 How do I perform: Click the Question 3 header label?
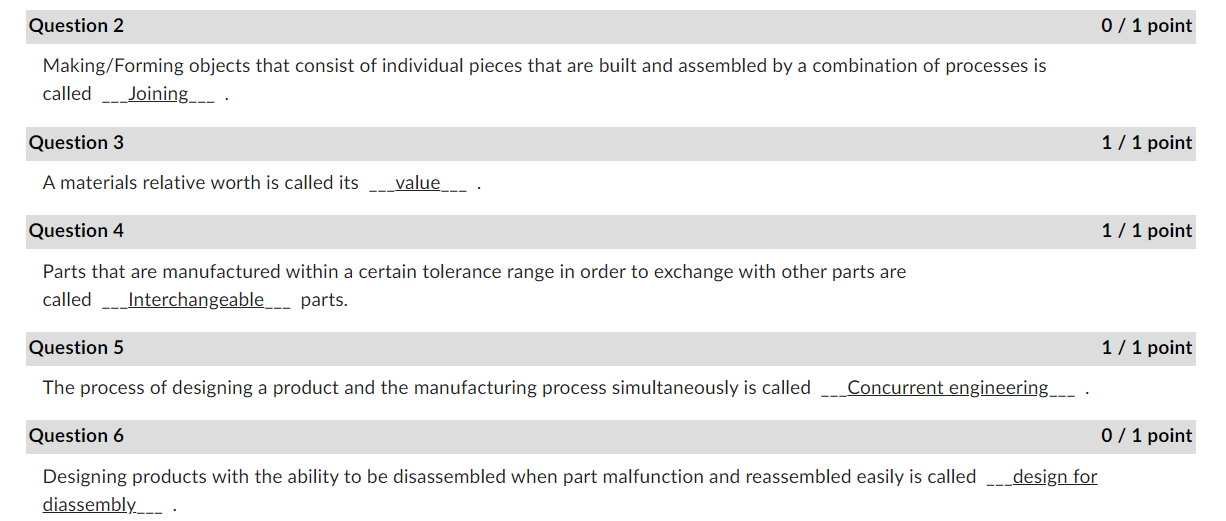(x=76, y=143)
